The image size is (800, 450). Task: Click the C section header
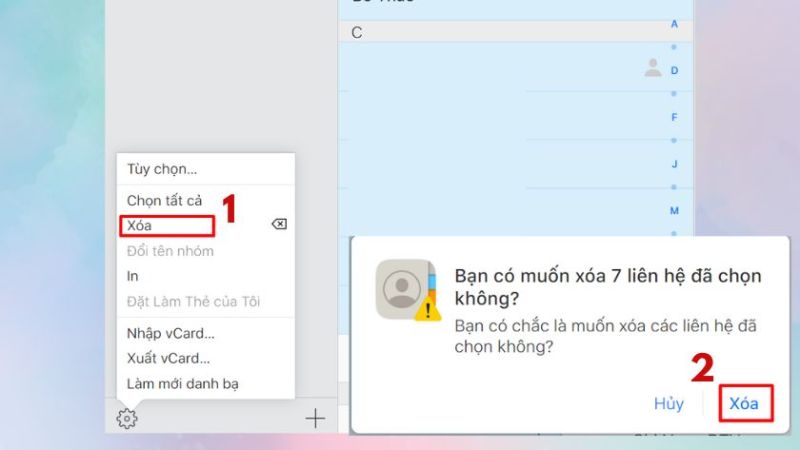coord(515,32)
